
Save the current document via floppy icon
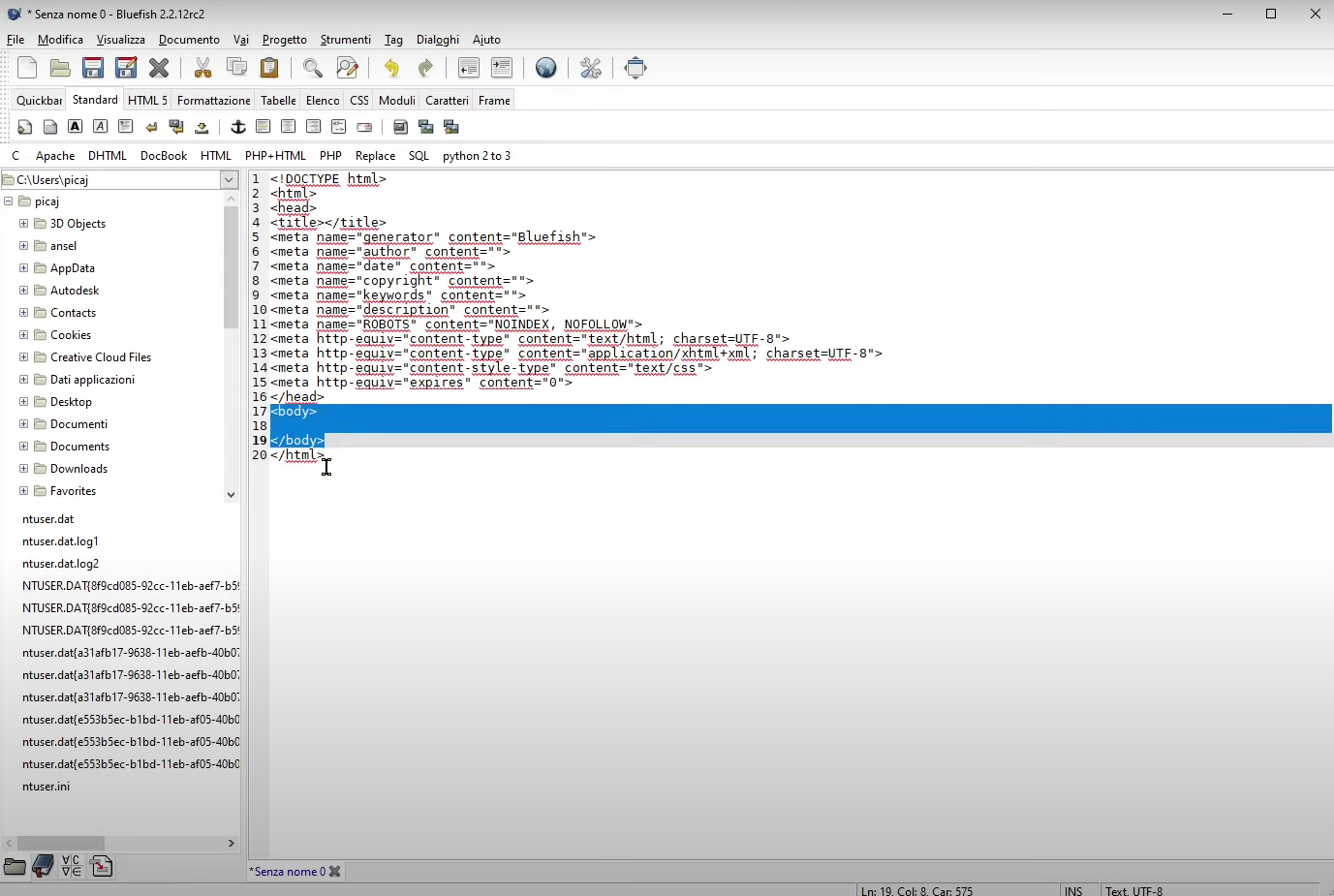click(93, 68)
